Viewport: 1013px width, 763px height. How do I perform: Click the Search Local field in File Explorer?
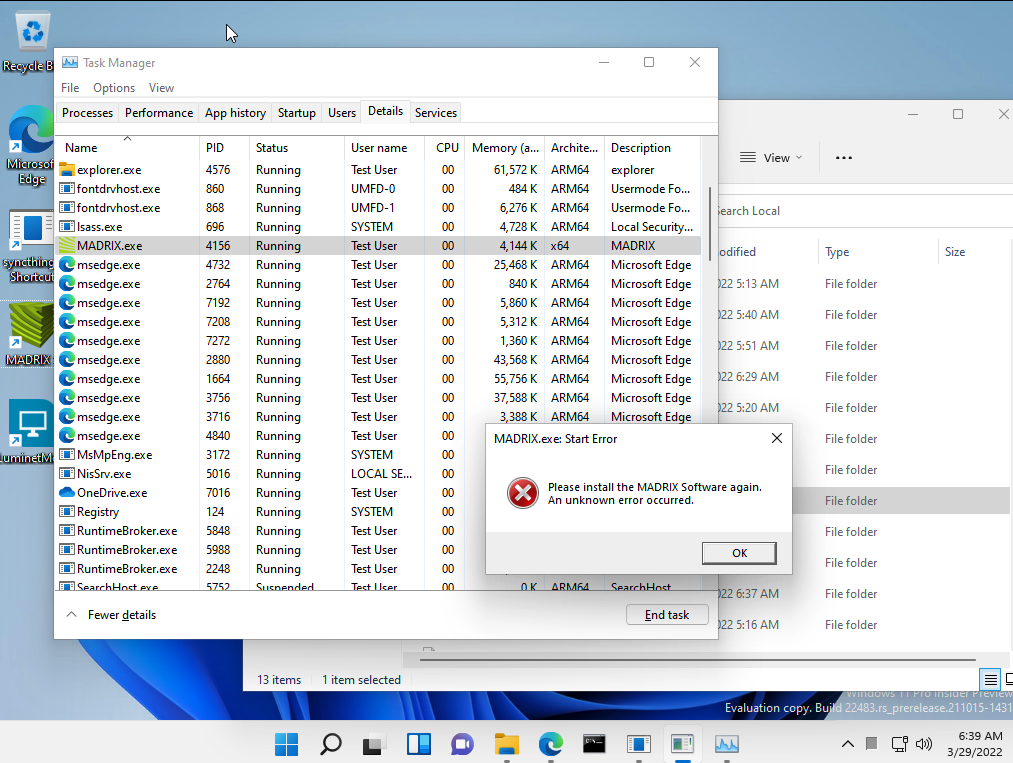(x=866, y=211)
